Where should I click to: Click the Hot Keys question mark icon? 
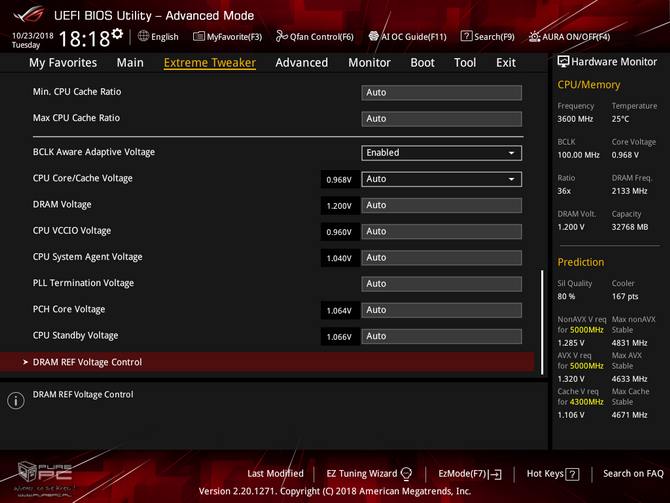coord(572,474)
